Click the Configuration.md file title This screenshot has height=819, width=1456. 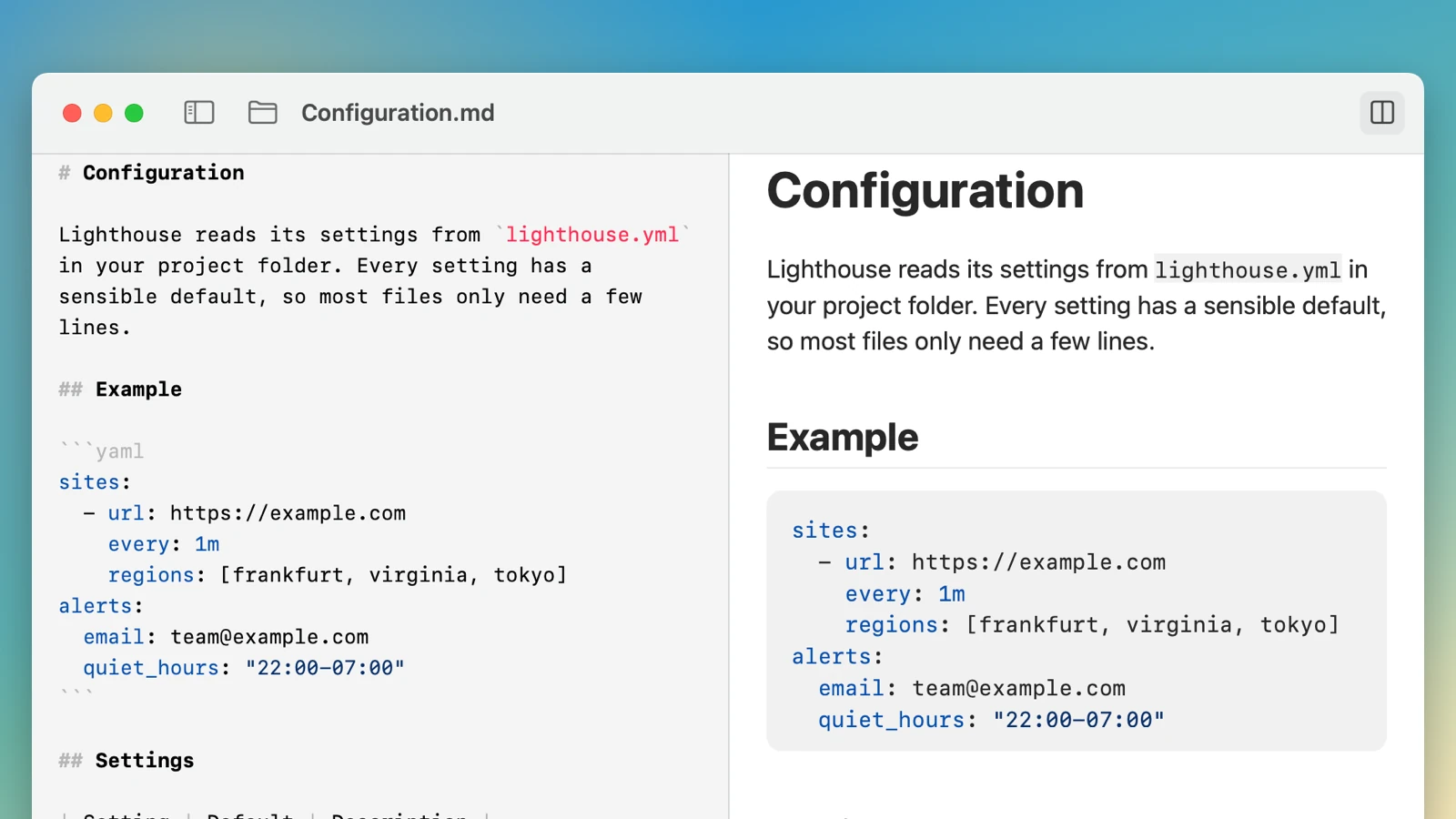point(398,113)
